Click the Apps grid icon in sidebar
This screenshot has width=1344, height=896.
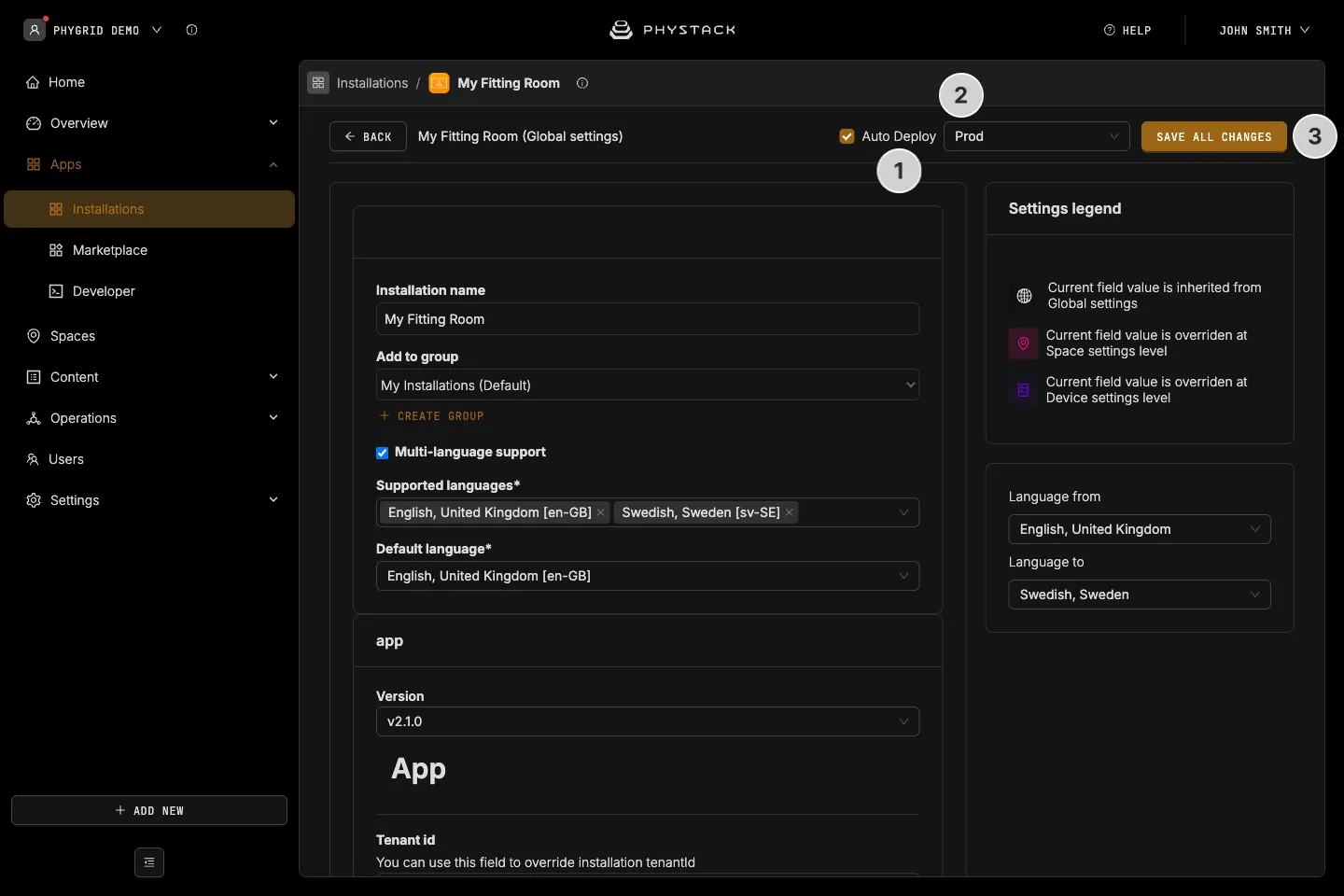[34, 164]
